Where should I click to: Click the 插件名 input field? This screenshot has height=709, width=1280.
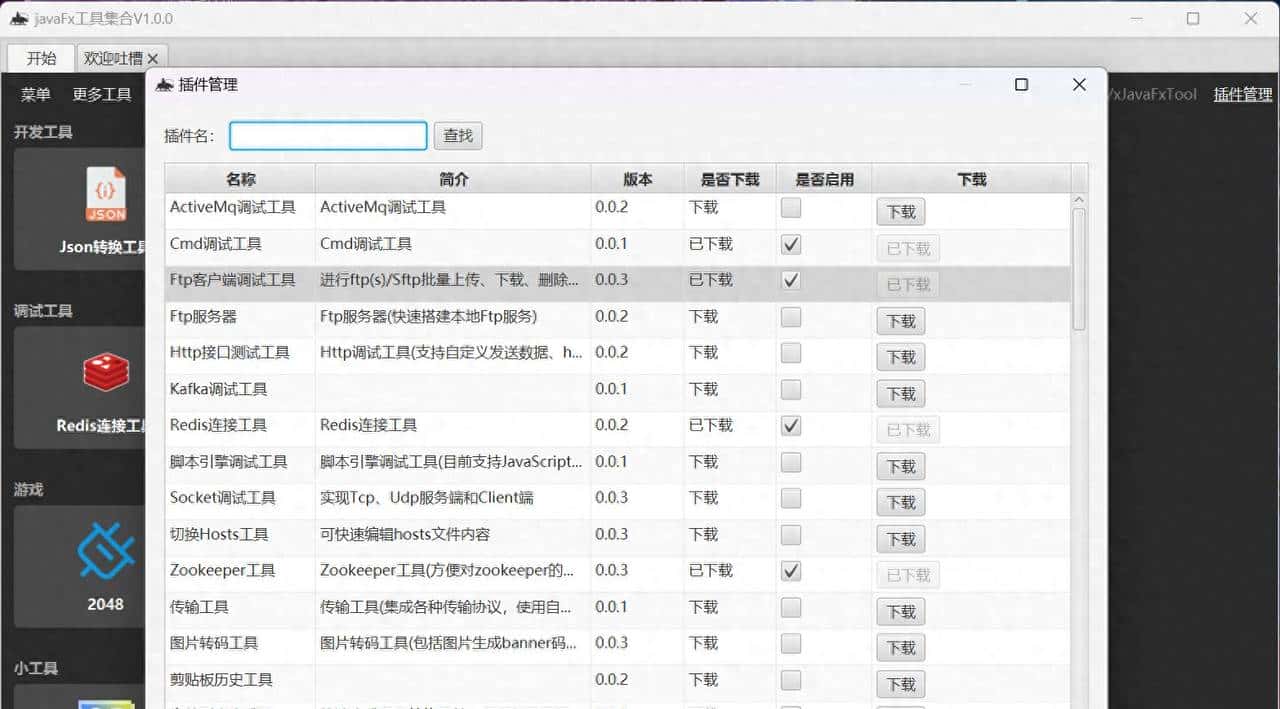coord(327,135)
